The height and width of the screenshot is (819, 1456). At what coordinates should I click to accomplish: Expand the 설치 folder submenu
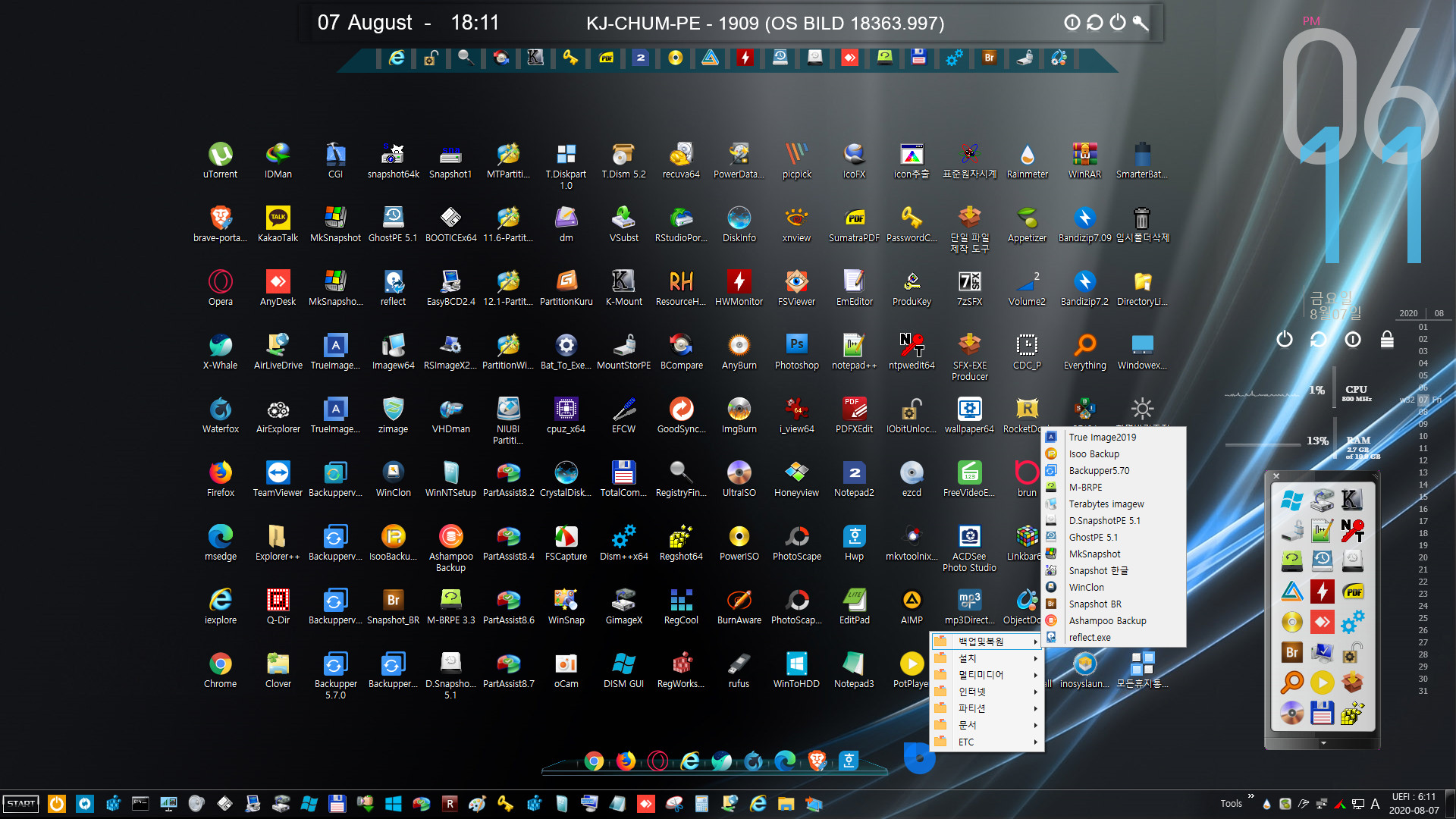coord(987,658)
